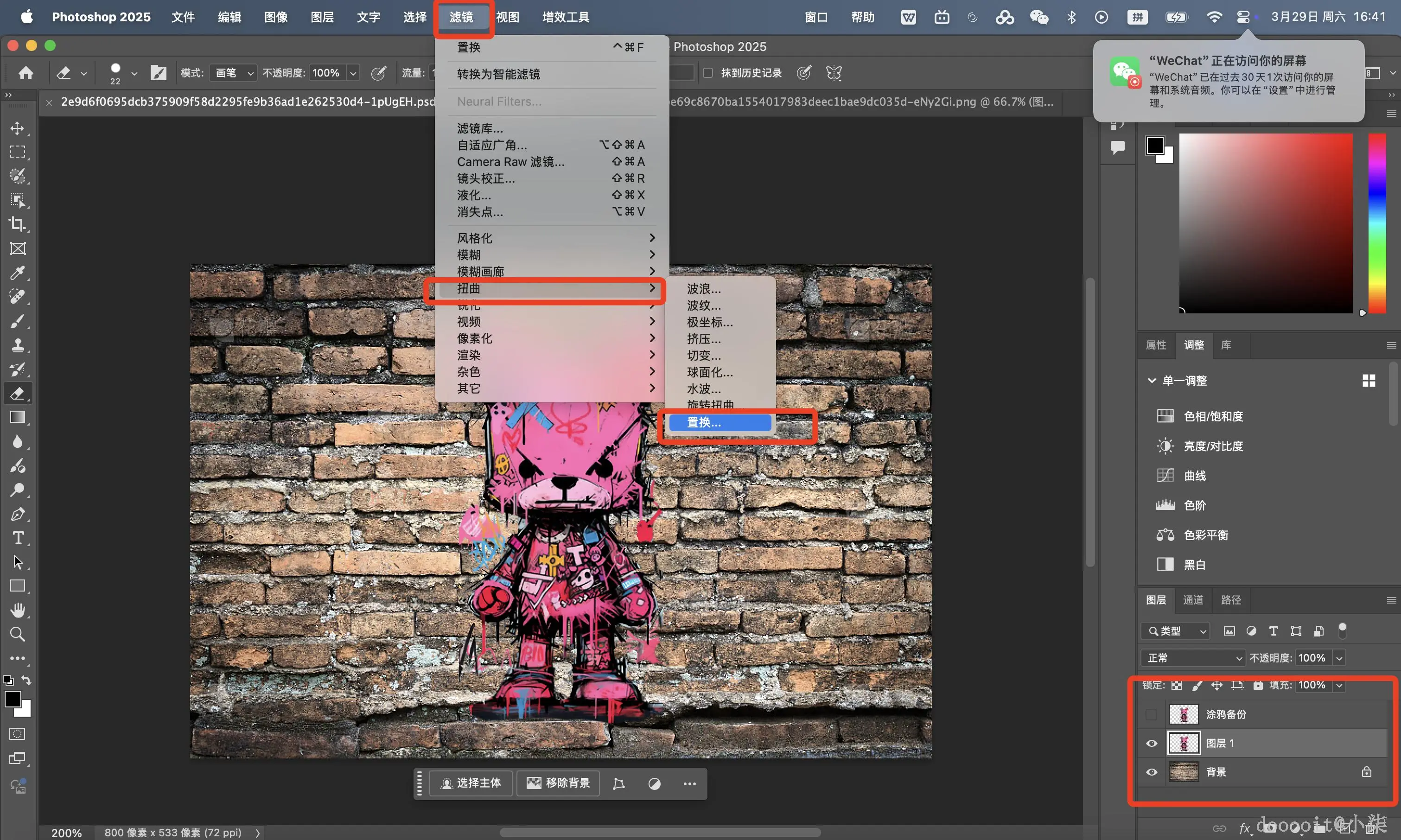Select the Clone Stamp tool
Screen dimensions: 1401x840
(x=18, y=345)
